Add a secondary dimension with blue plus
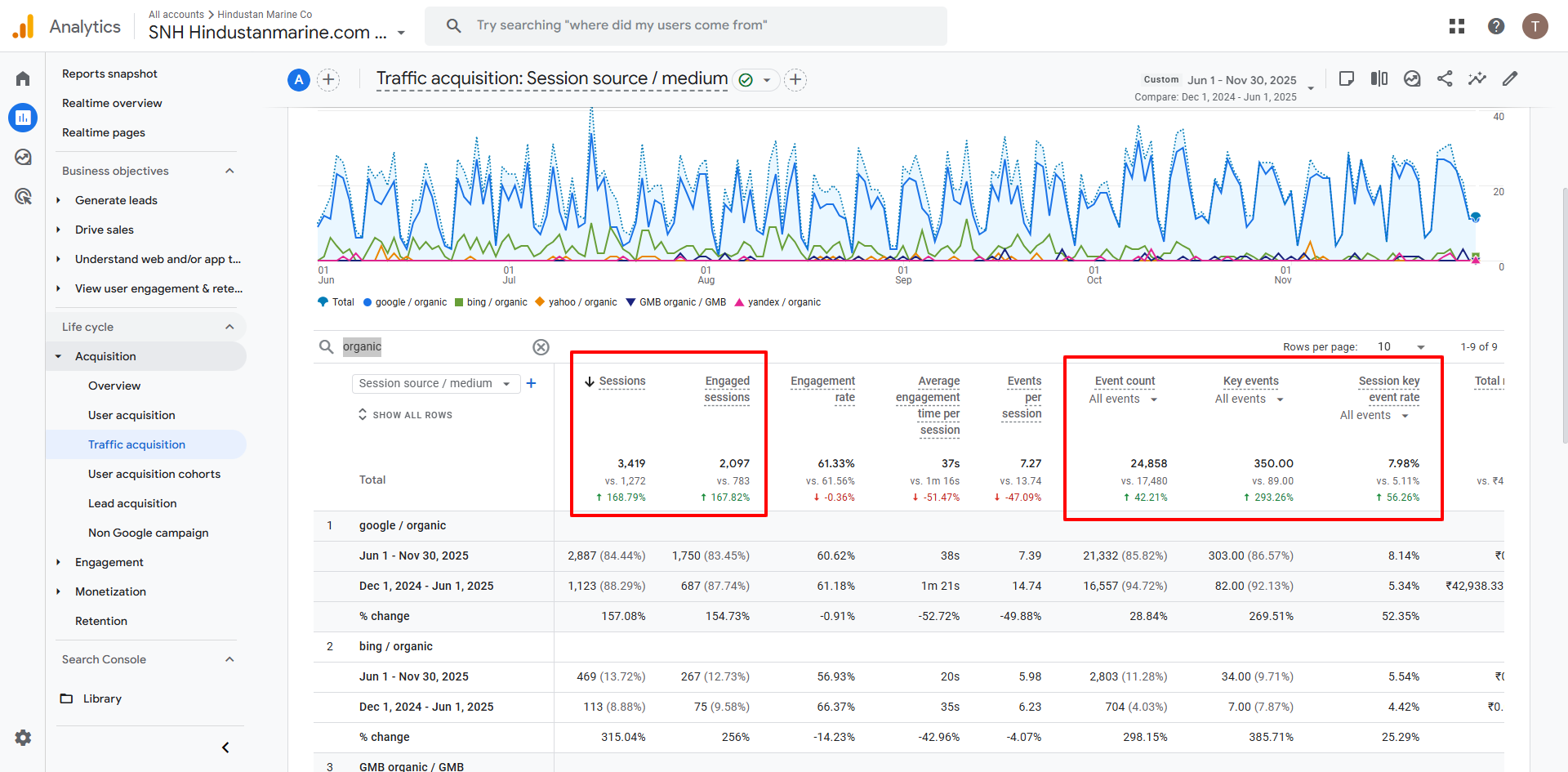This screenshot has height=772, width=1568. (531, 383)
